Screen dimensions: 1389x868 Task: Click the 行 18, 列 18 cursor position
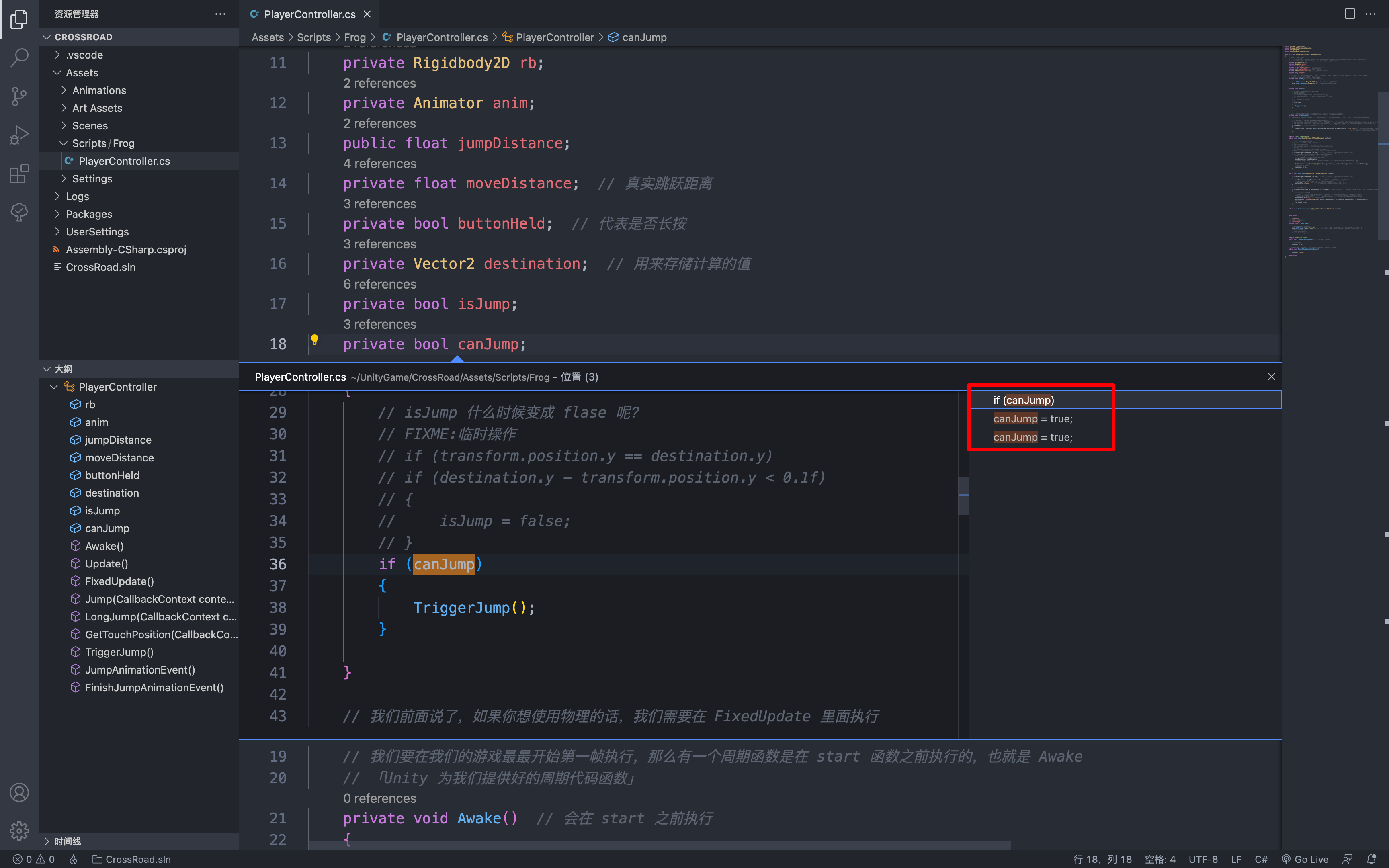1102,859
